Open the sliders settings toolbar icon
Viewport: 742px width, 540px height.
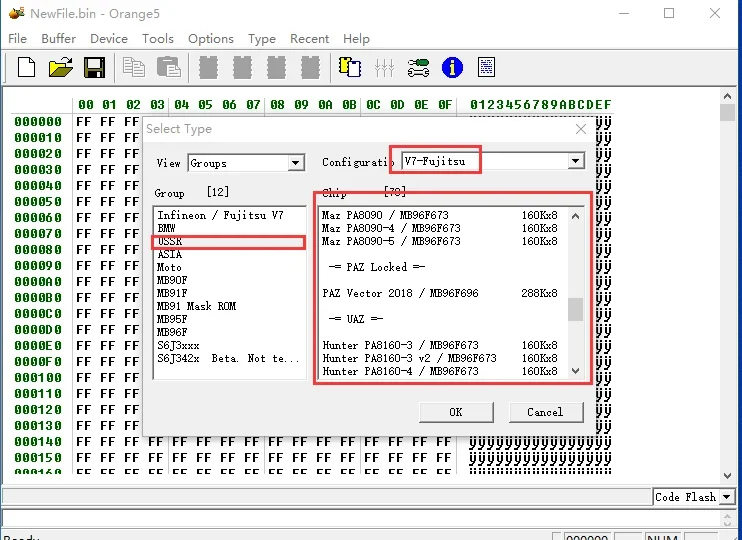pos(384,67)
